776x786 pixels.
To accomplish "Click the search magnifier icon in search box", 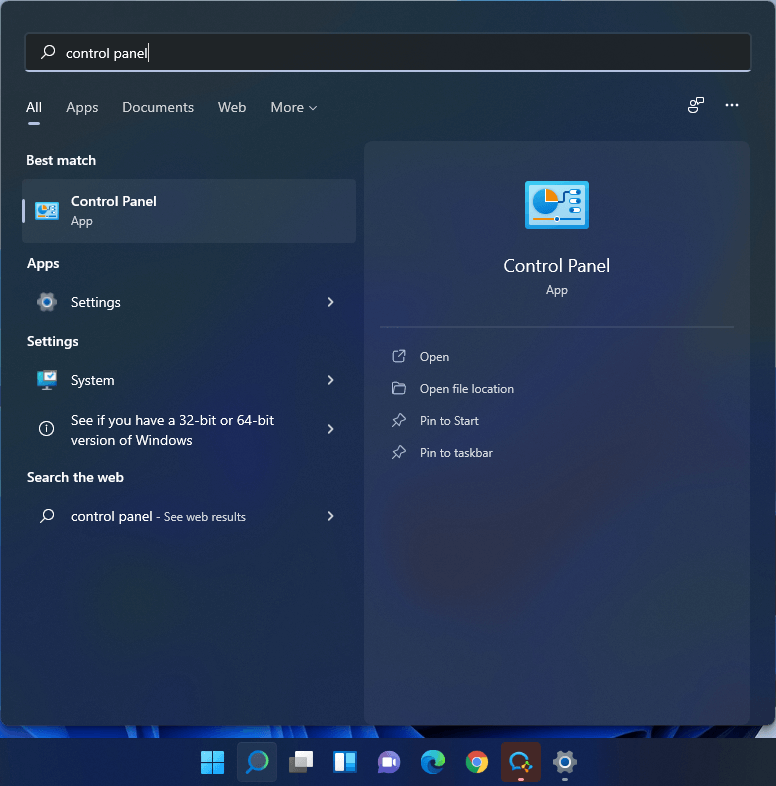I will pyautogui.click(x=48, y=52).
